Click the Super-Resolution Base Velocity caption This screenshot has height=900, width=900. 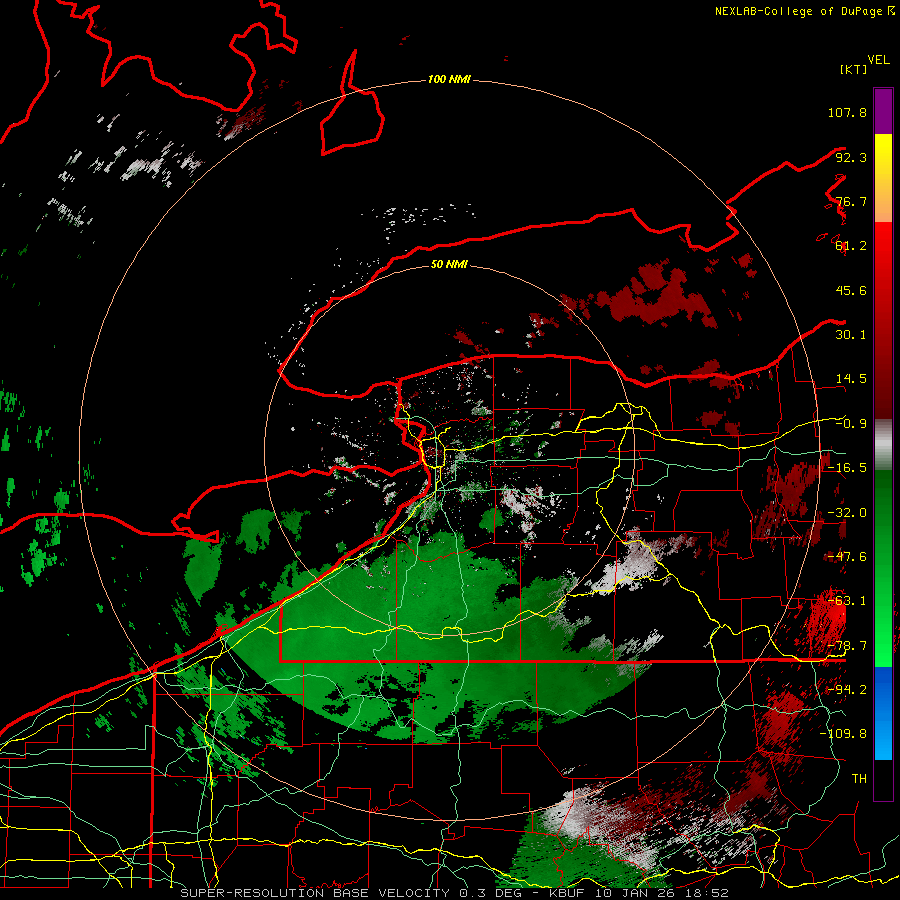click(454, 893)
